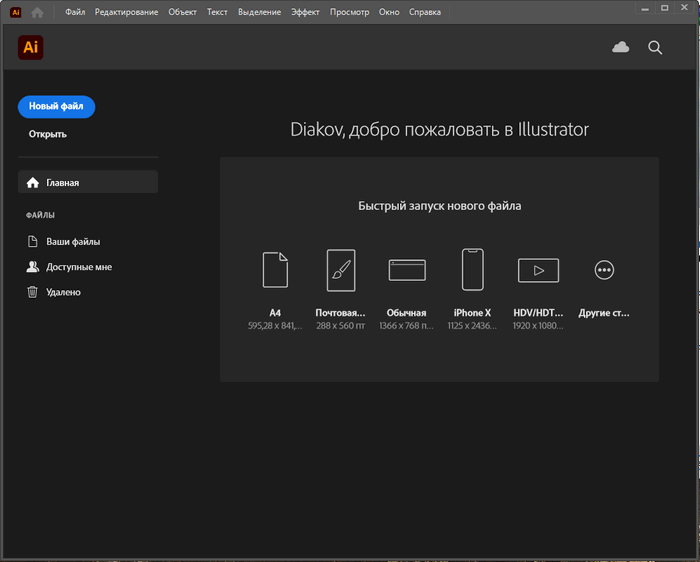
Task: Create a document with Новый файл button
Action: point(56,107)
